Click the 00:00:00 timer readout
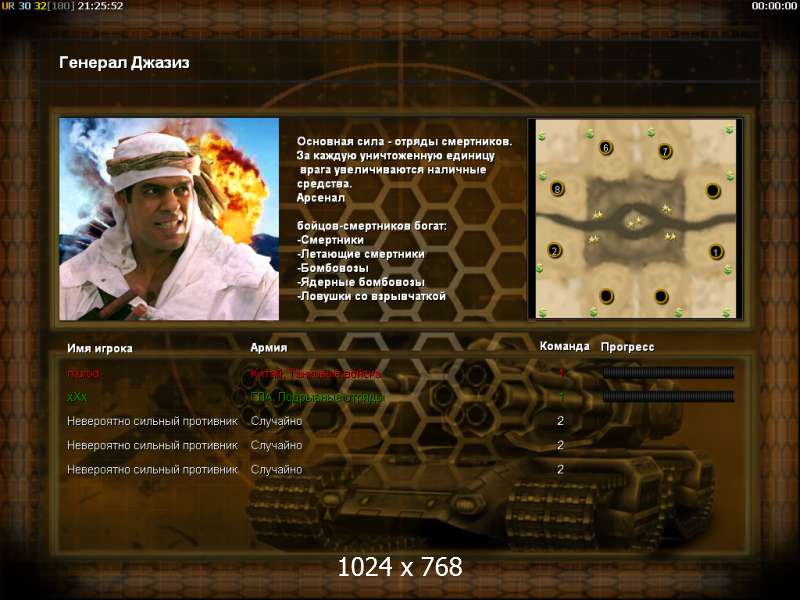 (773, 6)
